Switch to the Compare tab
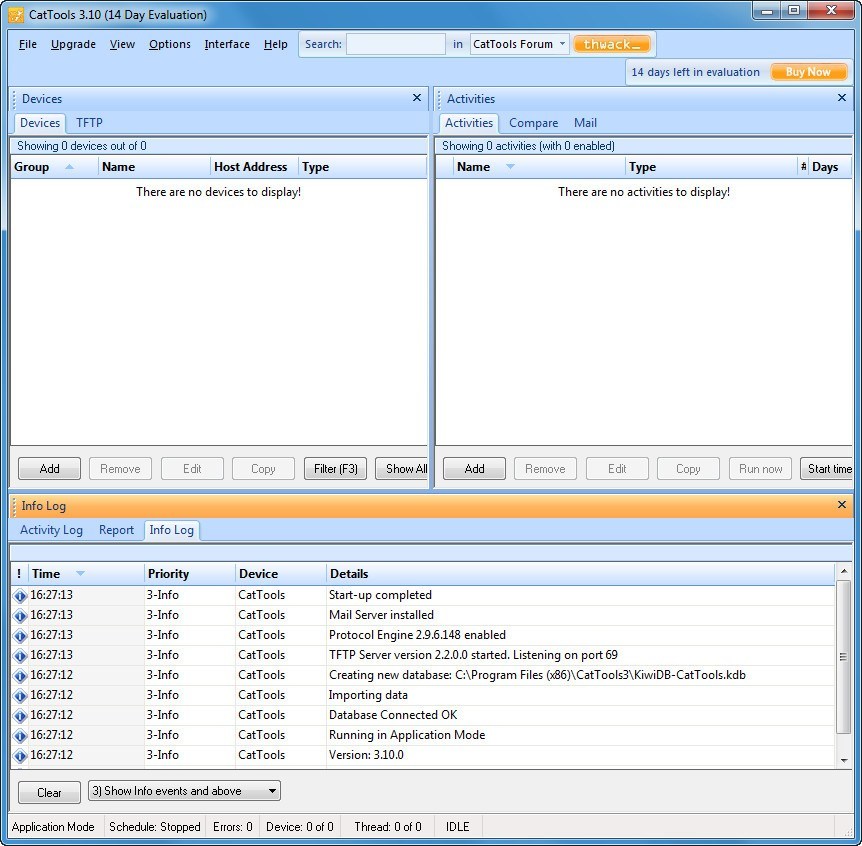The image size is (862, 846). point(533,123)
